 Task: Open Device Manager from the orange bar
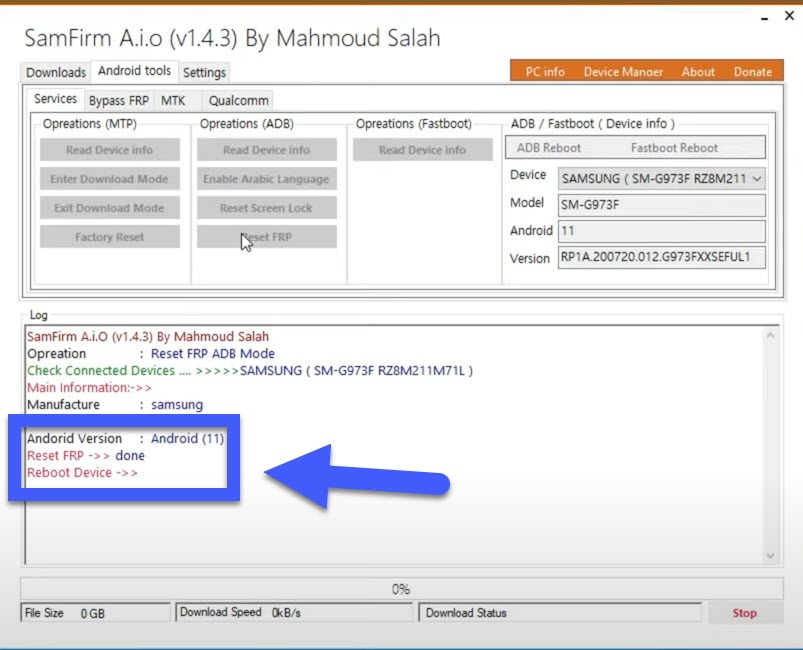click(x=623, y=72)
